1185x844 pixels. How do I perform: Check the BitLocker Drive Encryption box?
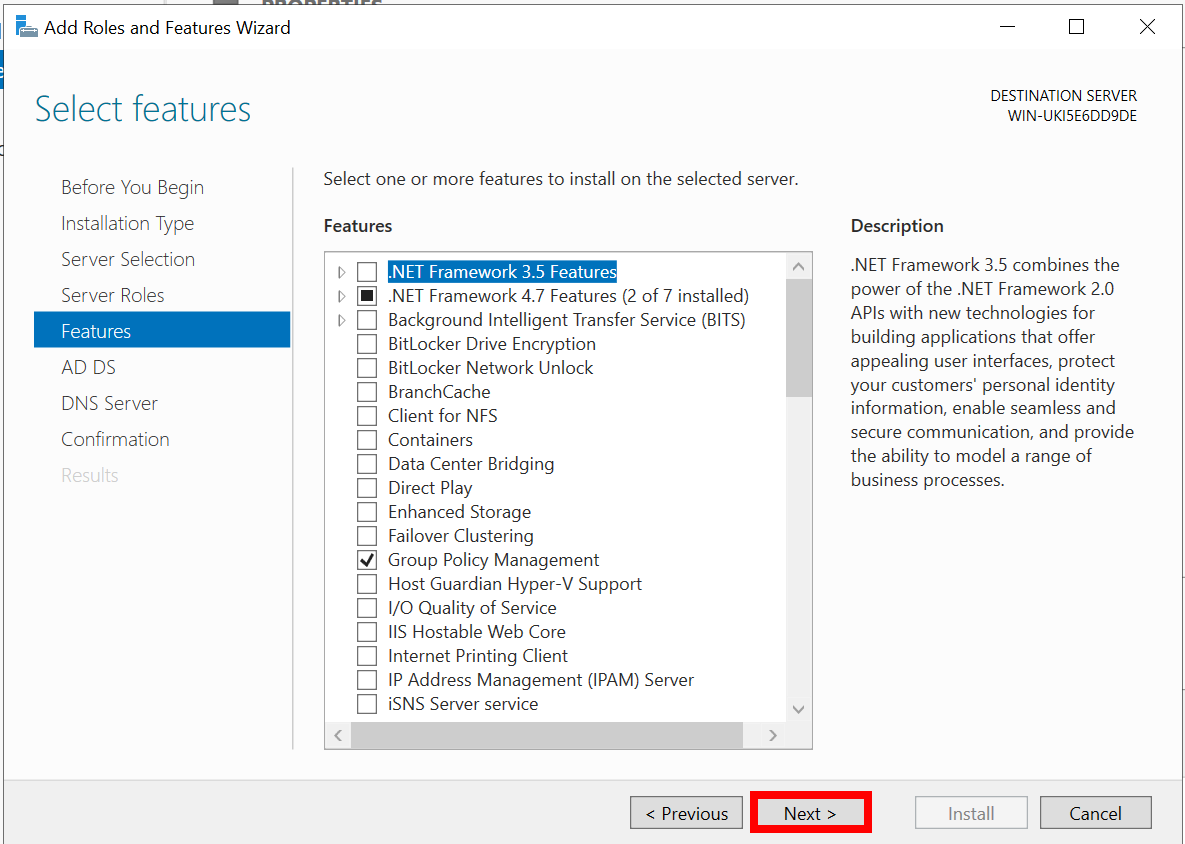[x=367, y=344]
